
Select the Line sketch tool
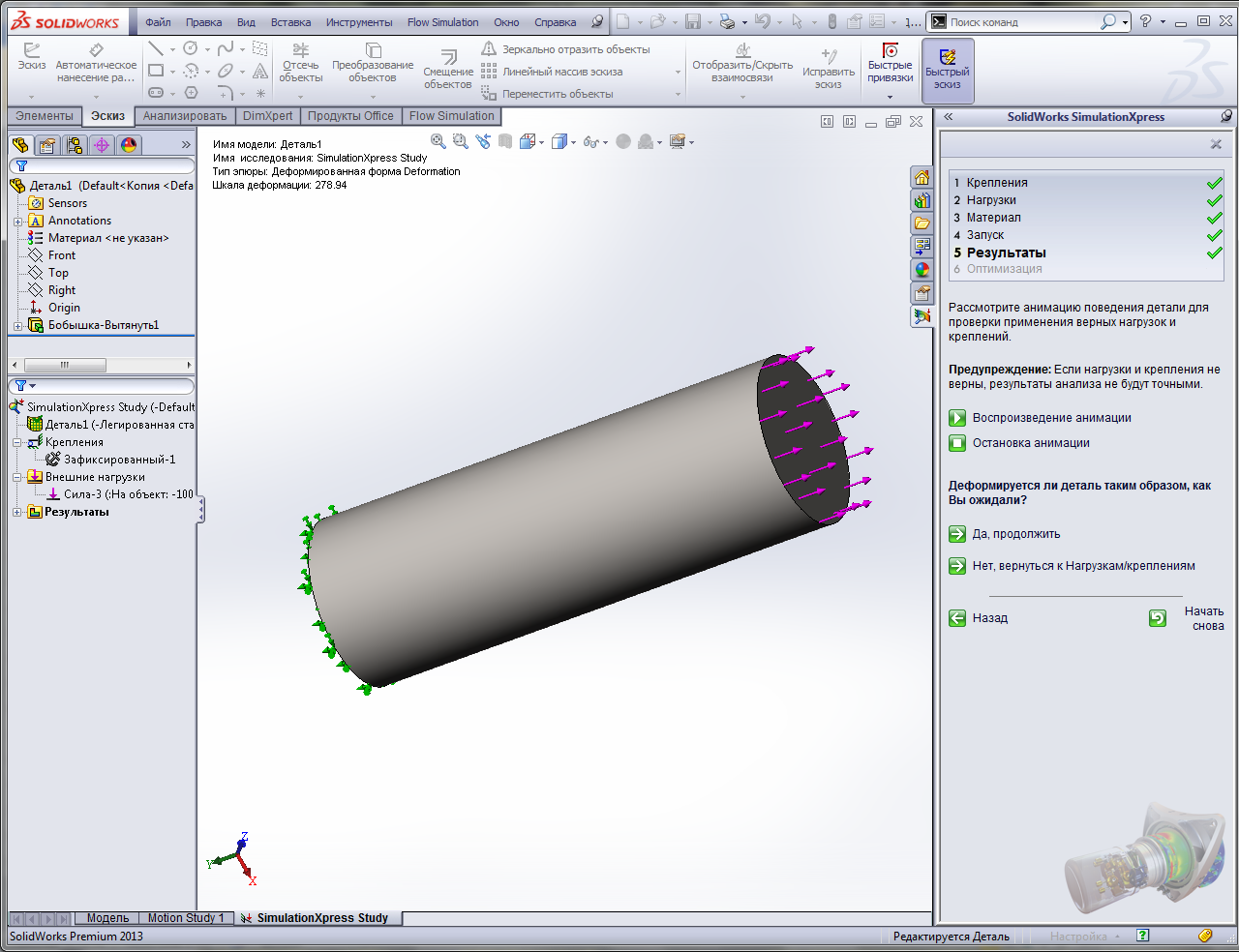tap(156, 48)
